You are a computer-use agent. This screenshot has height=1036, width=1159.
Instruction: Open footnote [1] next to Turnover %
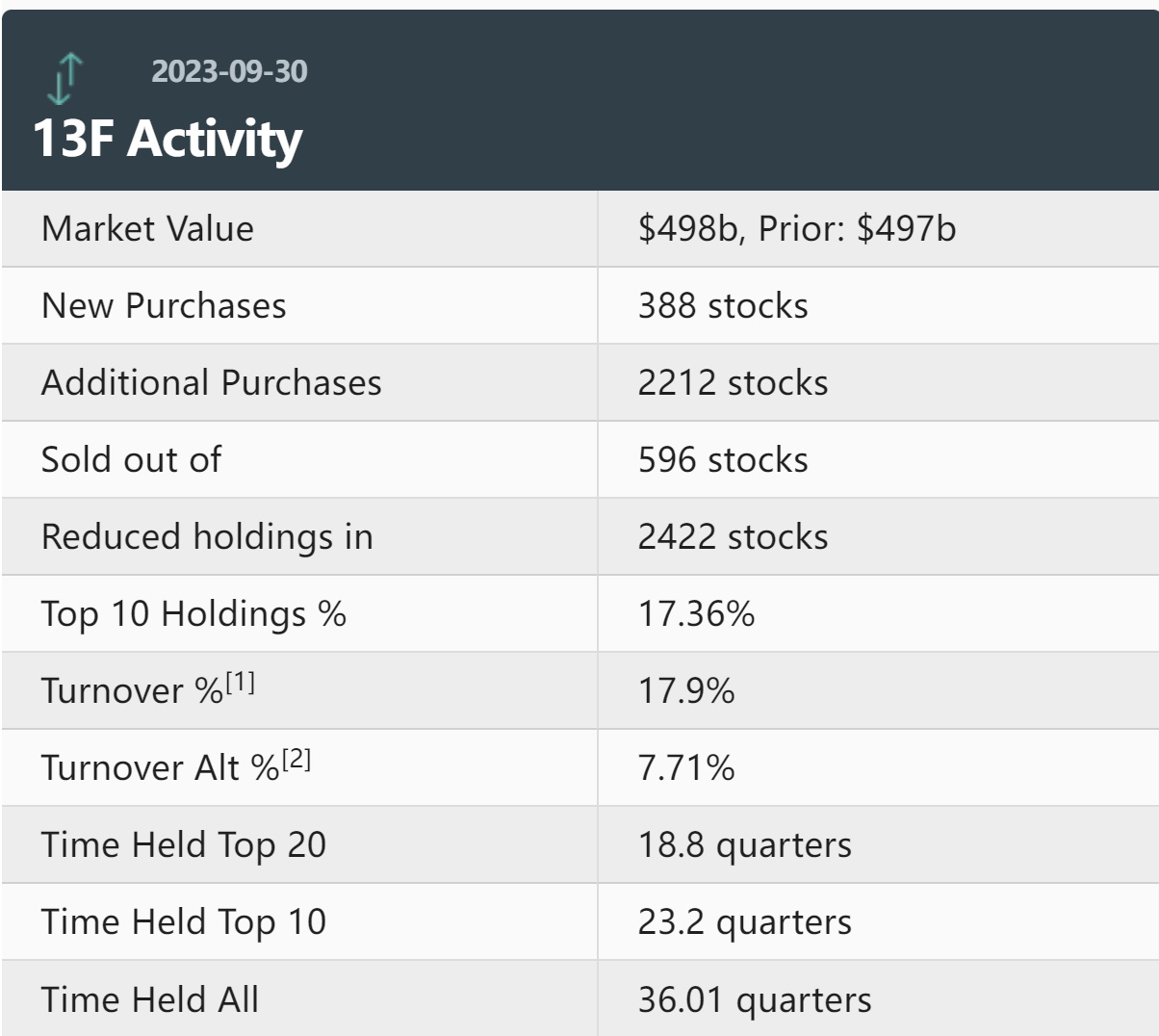[240, 683]
